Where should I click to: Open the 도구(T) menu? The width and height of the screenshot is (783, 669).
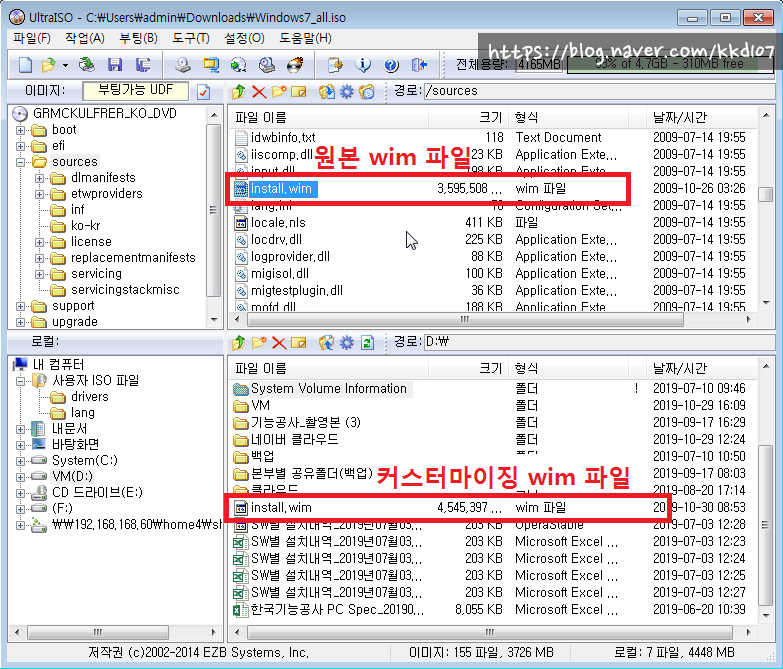tap(191, 38)
